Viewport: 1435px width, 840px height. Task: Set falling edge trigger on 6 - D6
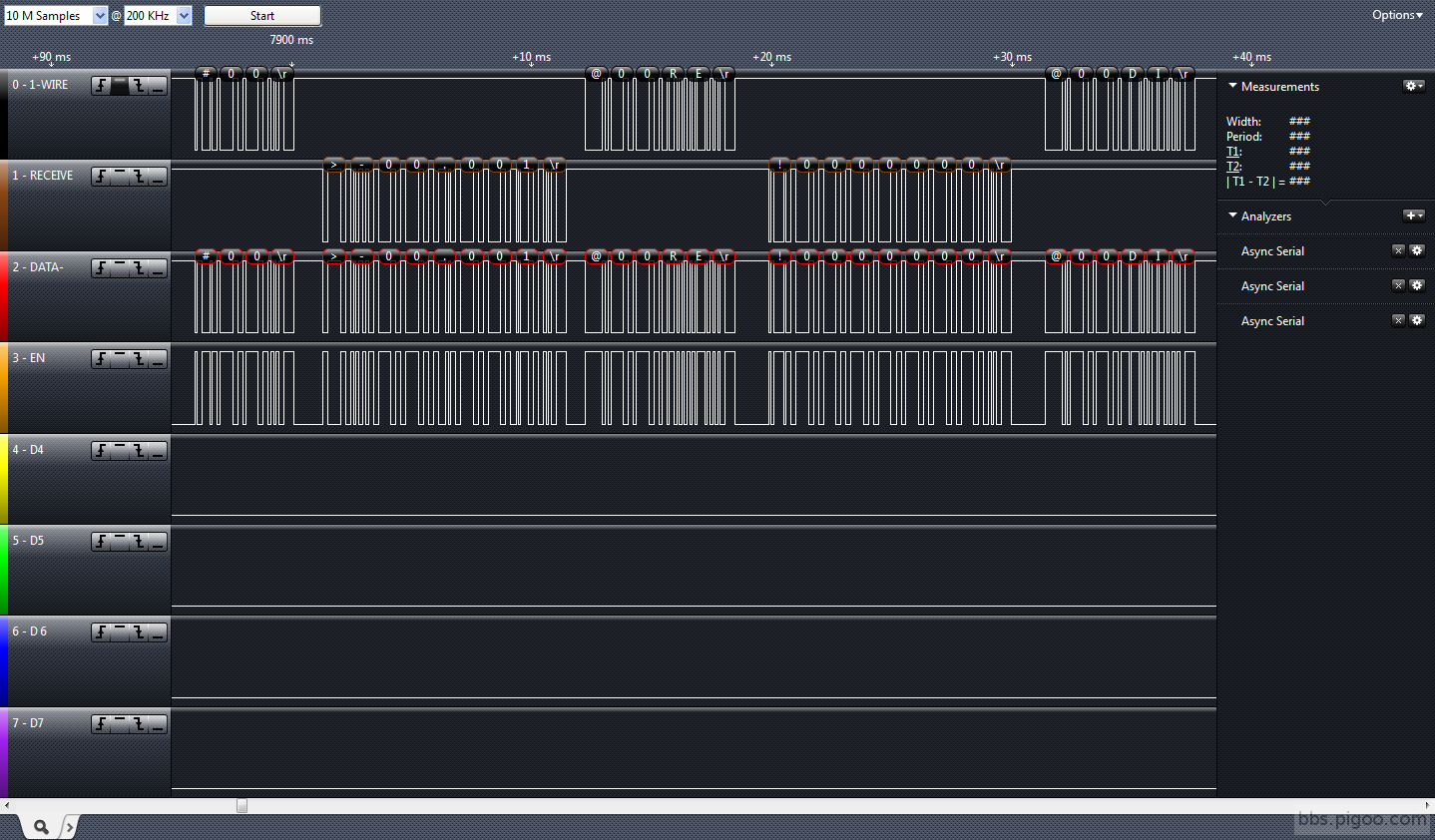(139, 632)
